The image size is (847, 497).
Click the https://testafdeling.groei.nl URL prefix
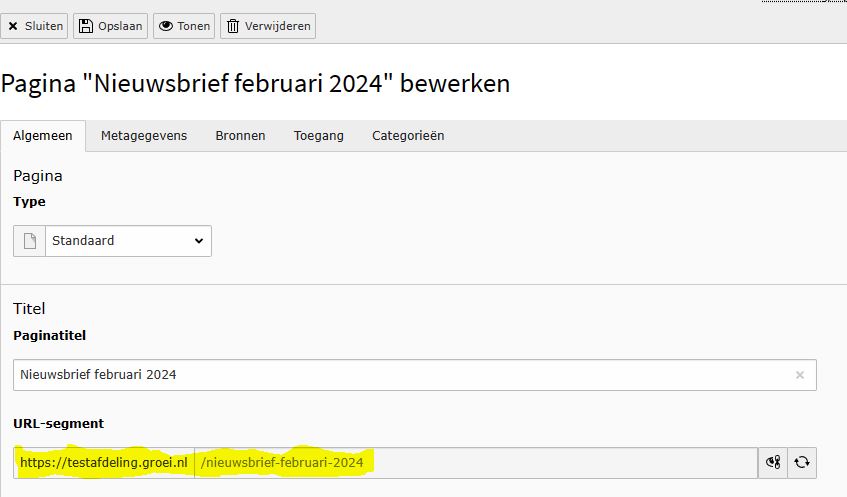pos(104,462)
